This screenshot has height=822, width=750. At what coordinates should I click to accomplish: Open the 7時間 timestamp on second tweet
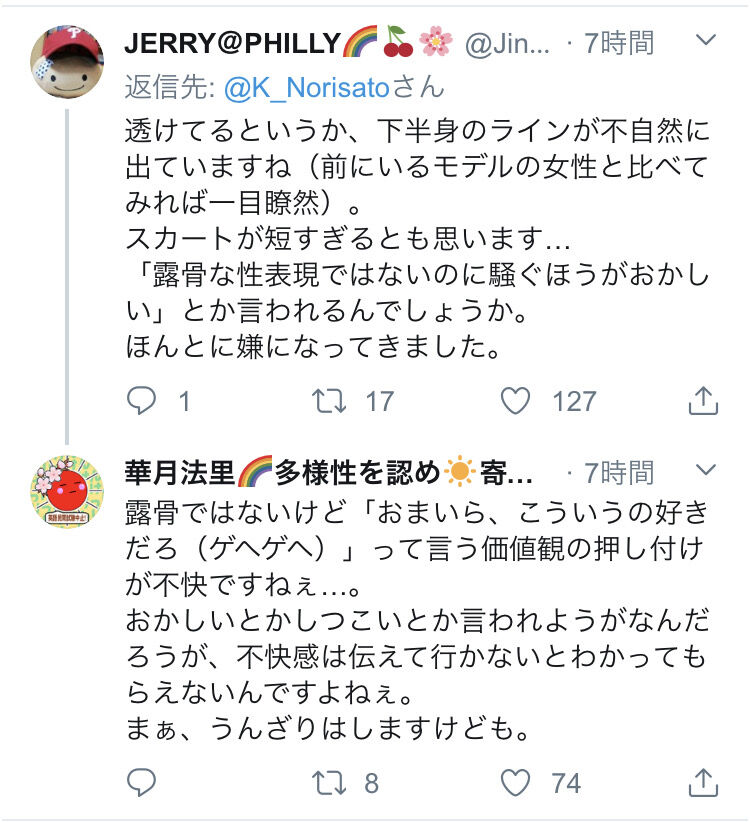(x=618, y=472)
